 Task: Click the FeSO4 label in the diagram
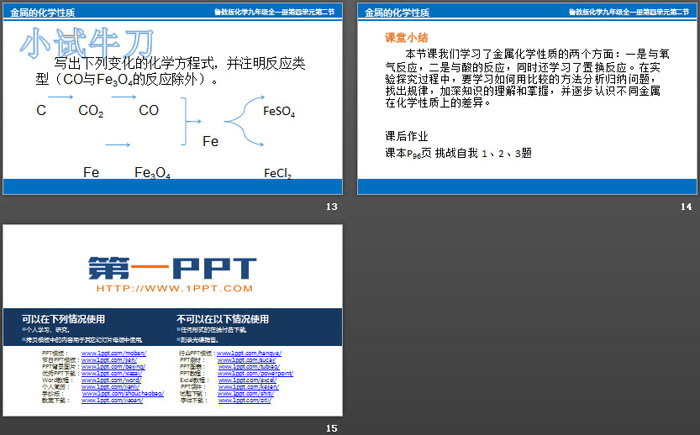point(278,113)
